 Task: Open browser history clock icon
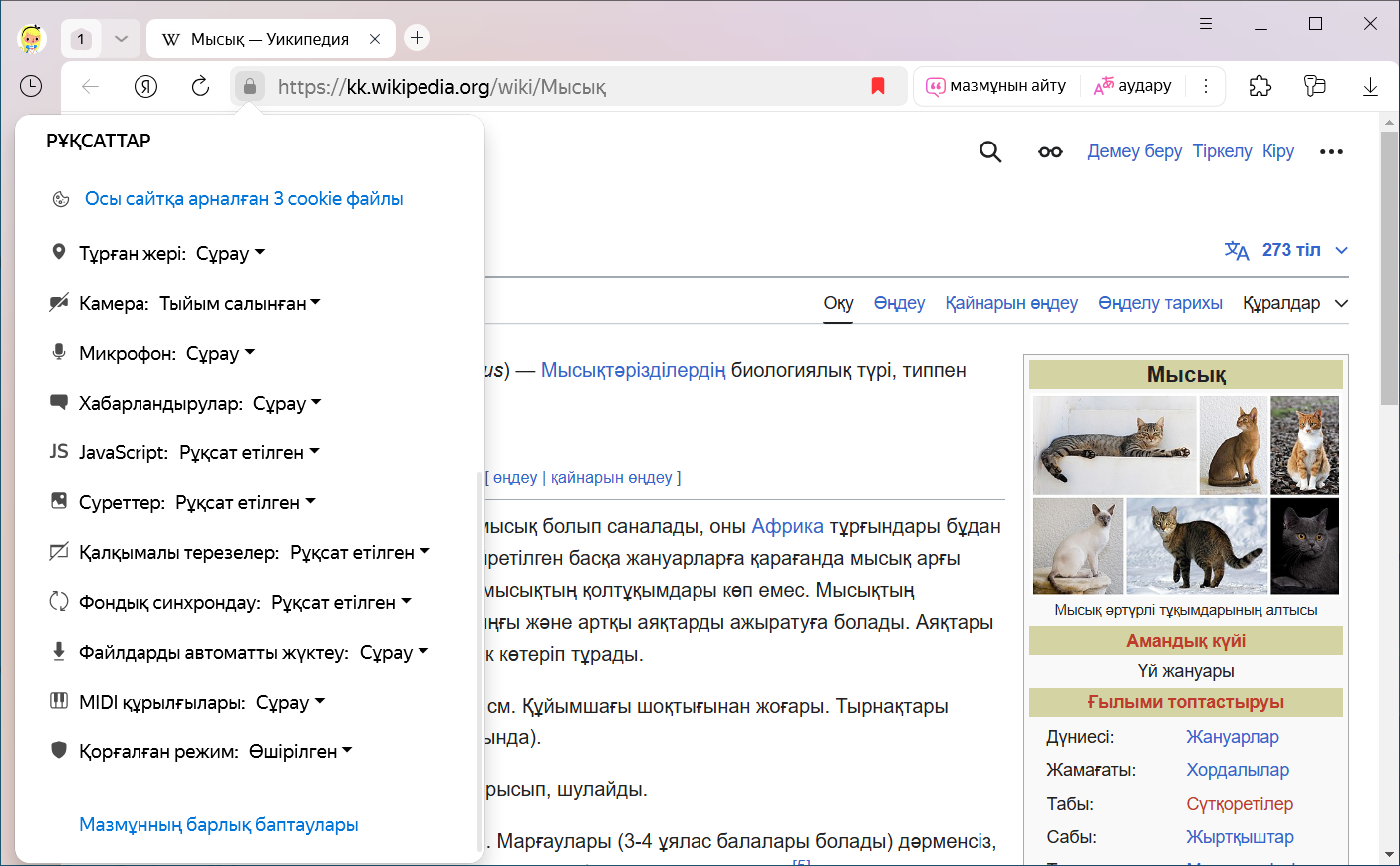click(x=31, y=87)
